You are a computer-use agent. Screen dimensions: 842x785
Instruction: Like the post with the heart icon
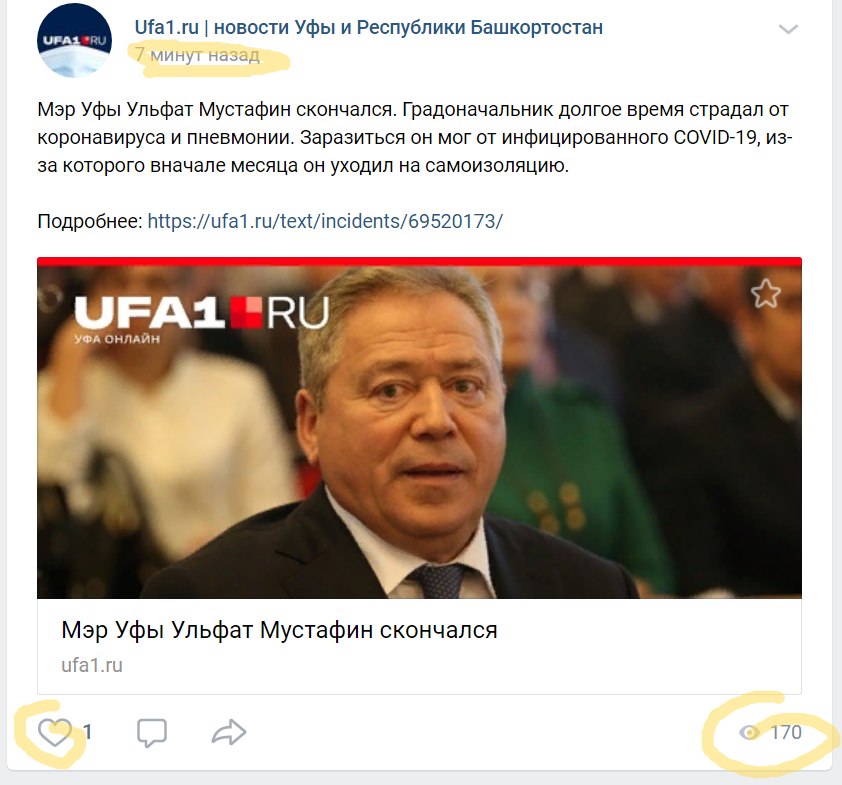55,732
